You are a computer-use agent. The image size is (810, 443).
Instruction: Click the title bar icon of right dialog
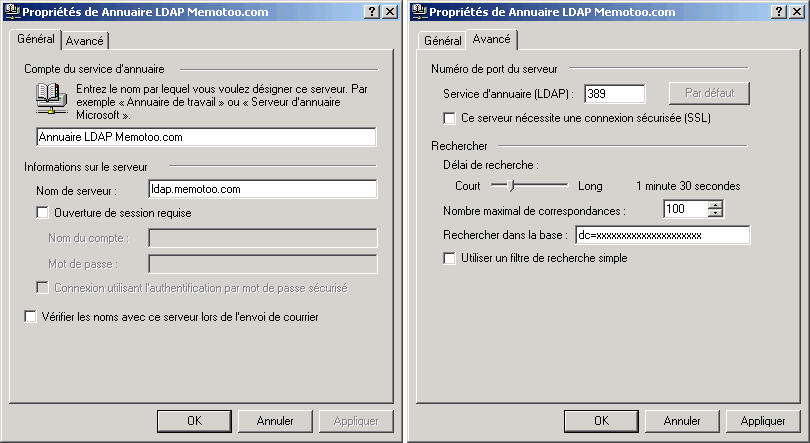pos(419,11)
